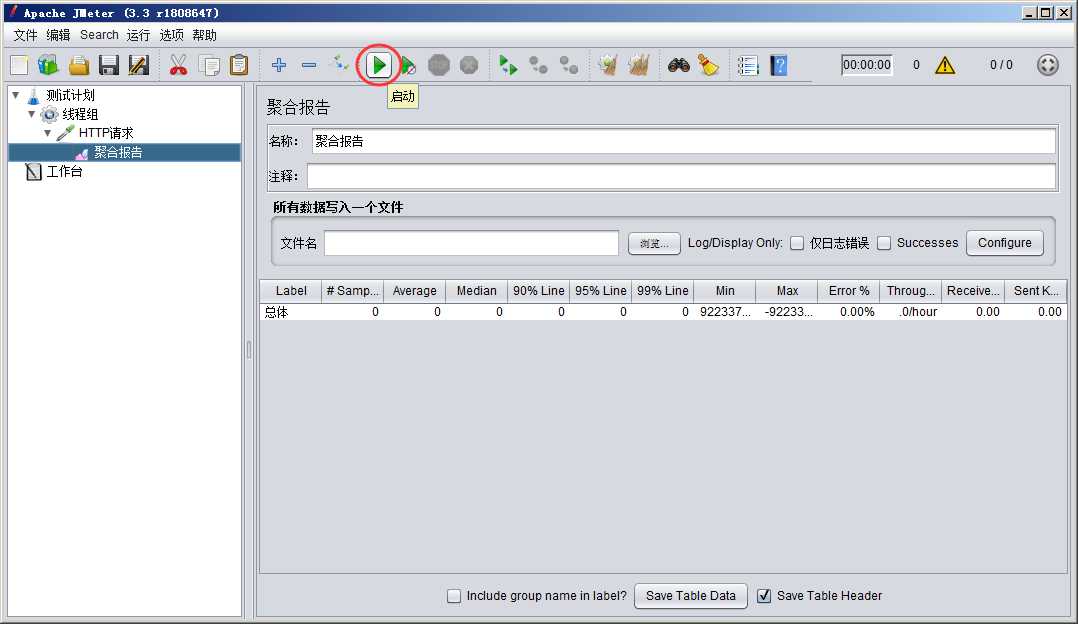
Task: Click the 90% Line column header
Action: coord(538,291)
